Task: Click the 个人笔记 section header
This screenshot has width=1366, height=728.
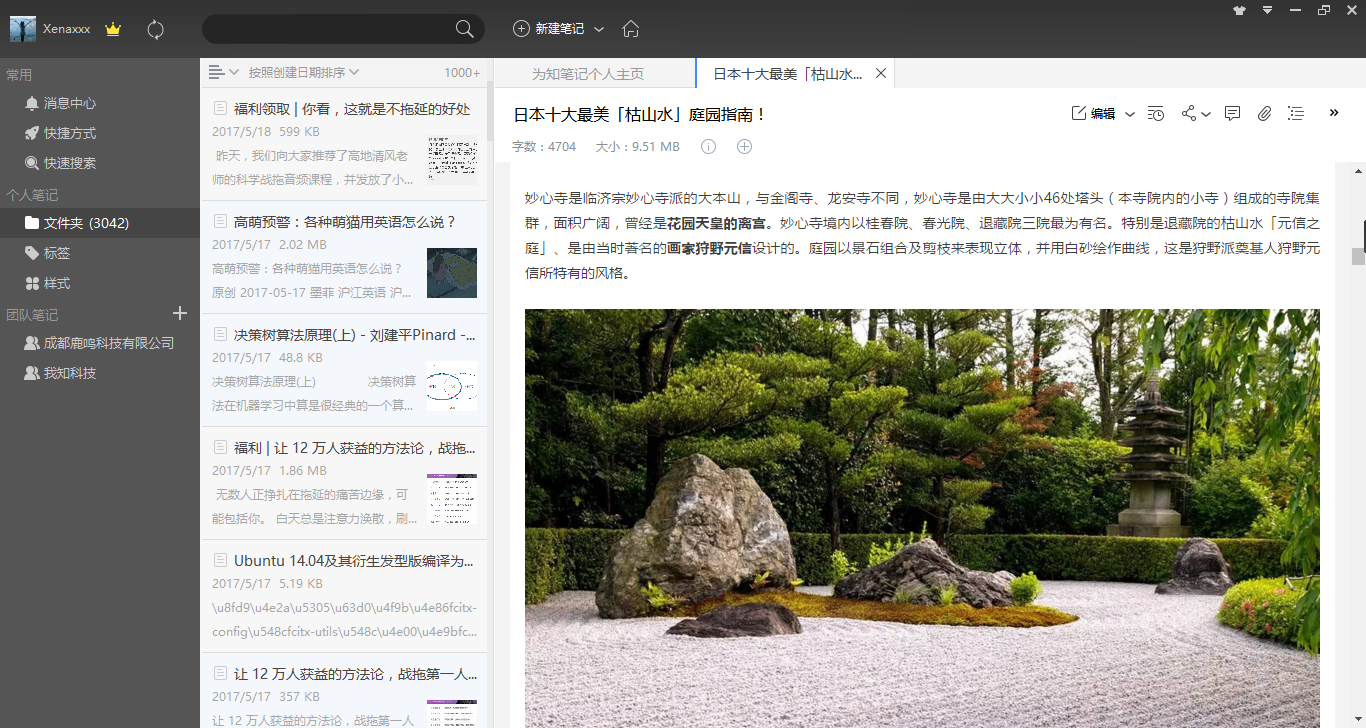Action: click(32, 195)
